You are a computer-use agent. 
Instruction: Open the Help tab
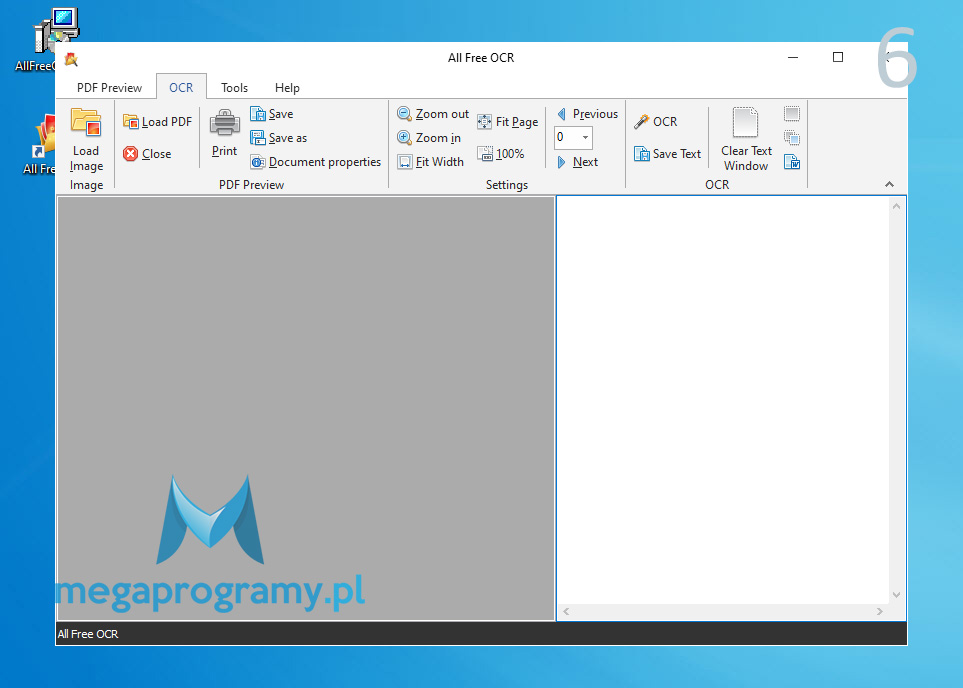tap(287, 87)
